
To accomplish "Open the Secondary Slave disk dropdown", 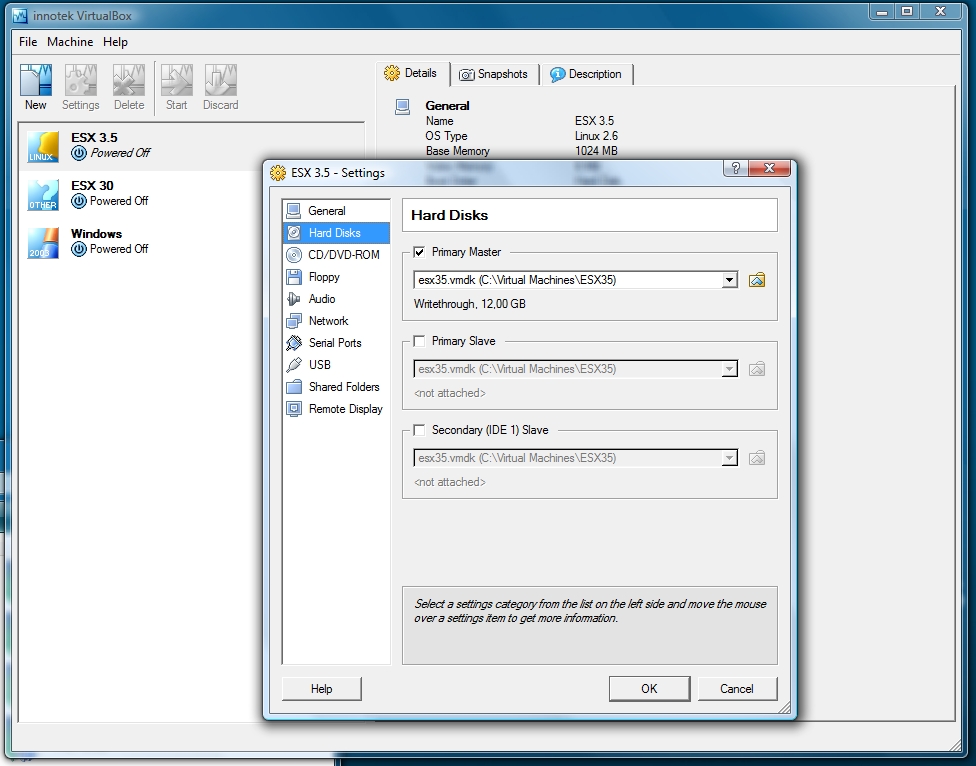I will coord(730,458).
